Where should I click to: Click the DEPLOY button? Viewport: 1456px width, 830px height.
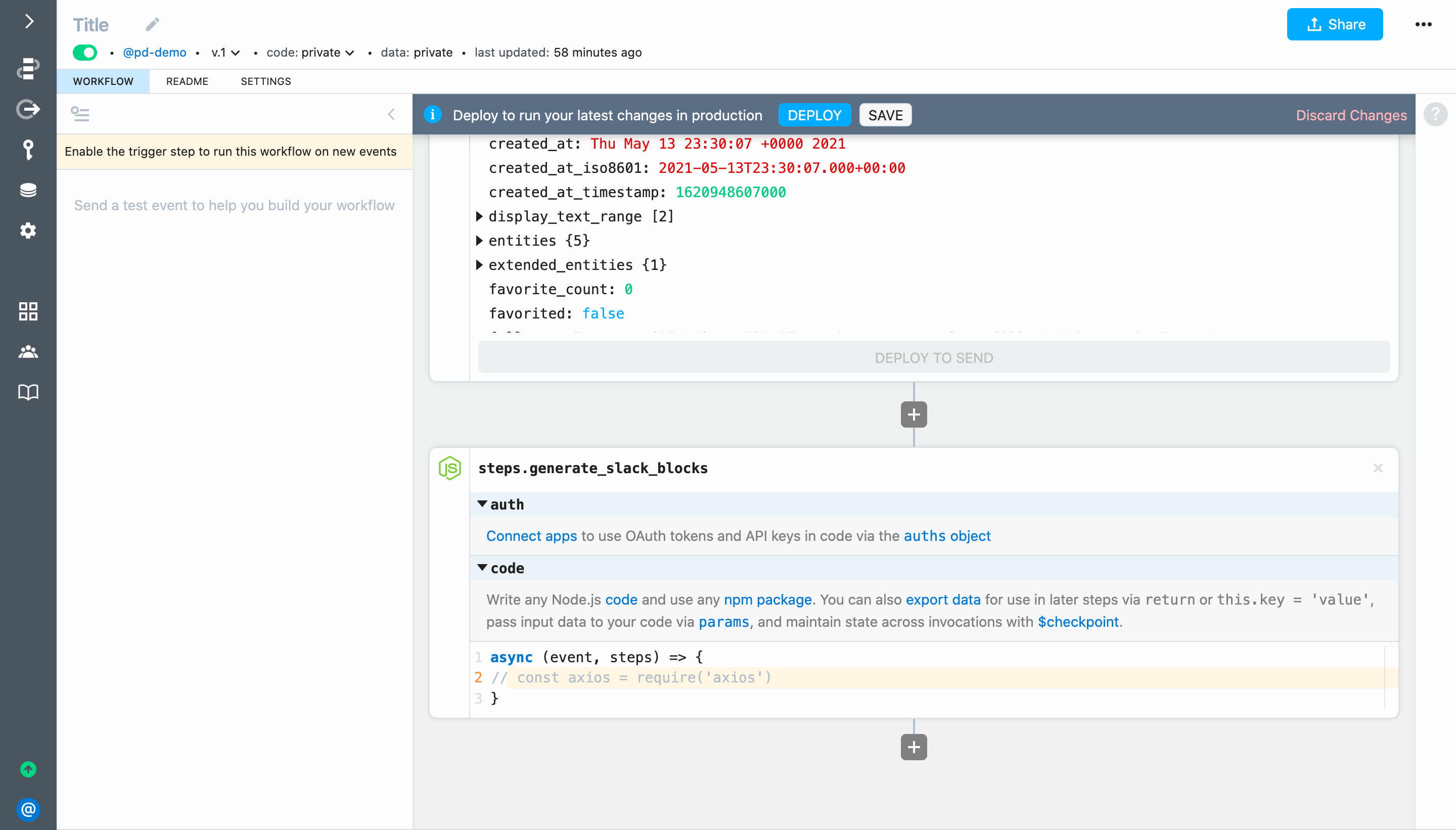814,115
